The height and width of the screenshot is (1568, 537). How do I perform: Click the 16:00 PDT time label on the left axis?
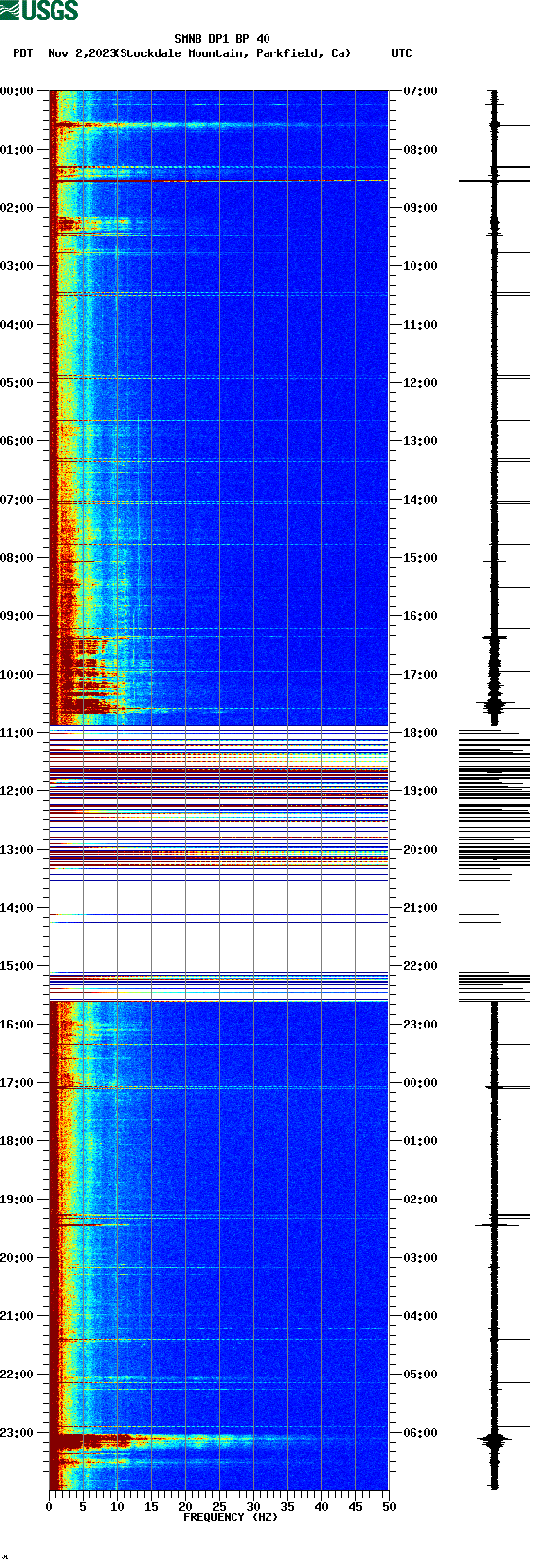[18, 1025]
